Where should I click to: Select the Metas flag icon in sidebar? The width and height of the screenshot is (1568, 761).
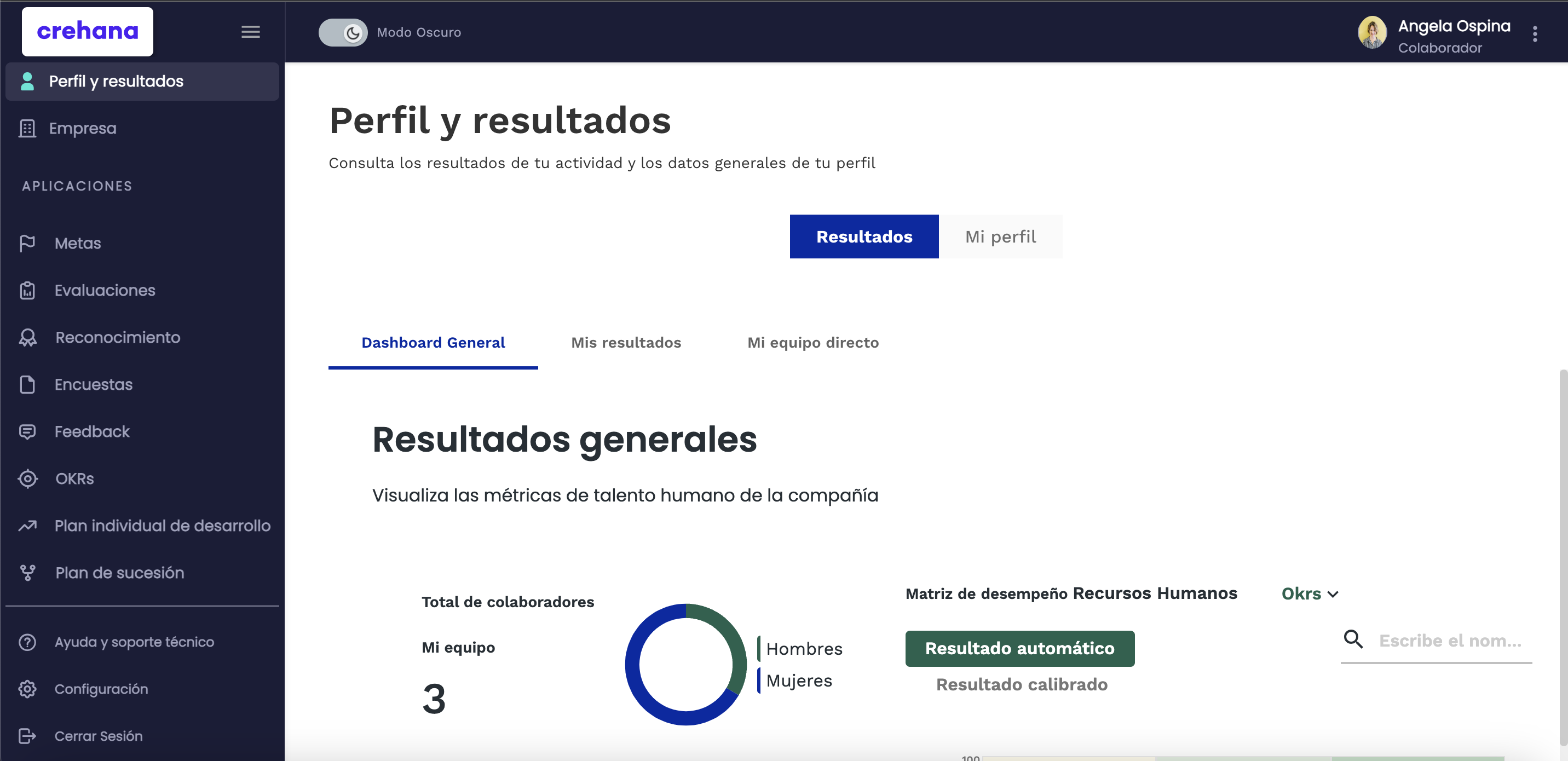click(x=28, y=243)
